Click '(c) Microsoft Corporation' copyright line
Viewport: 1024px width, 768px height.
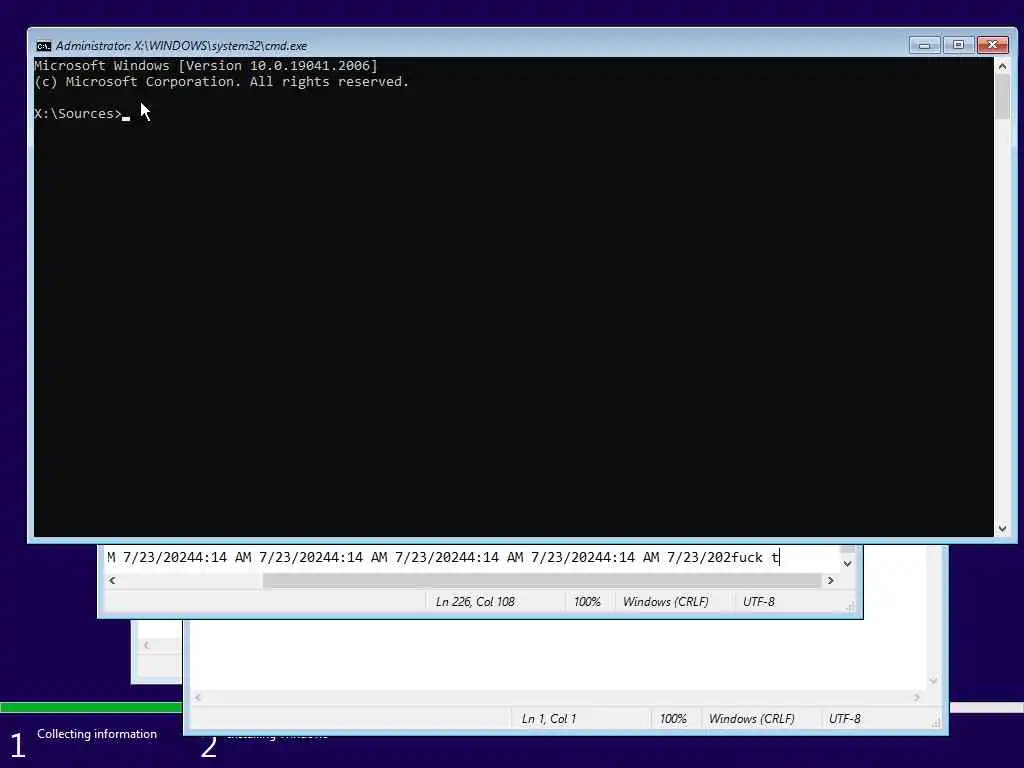pyautogui.click(x=221, y=82)
